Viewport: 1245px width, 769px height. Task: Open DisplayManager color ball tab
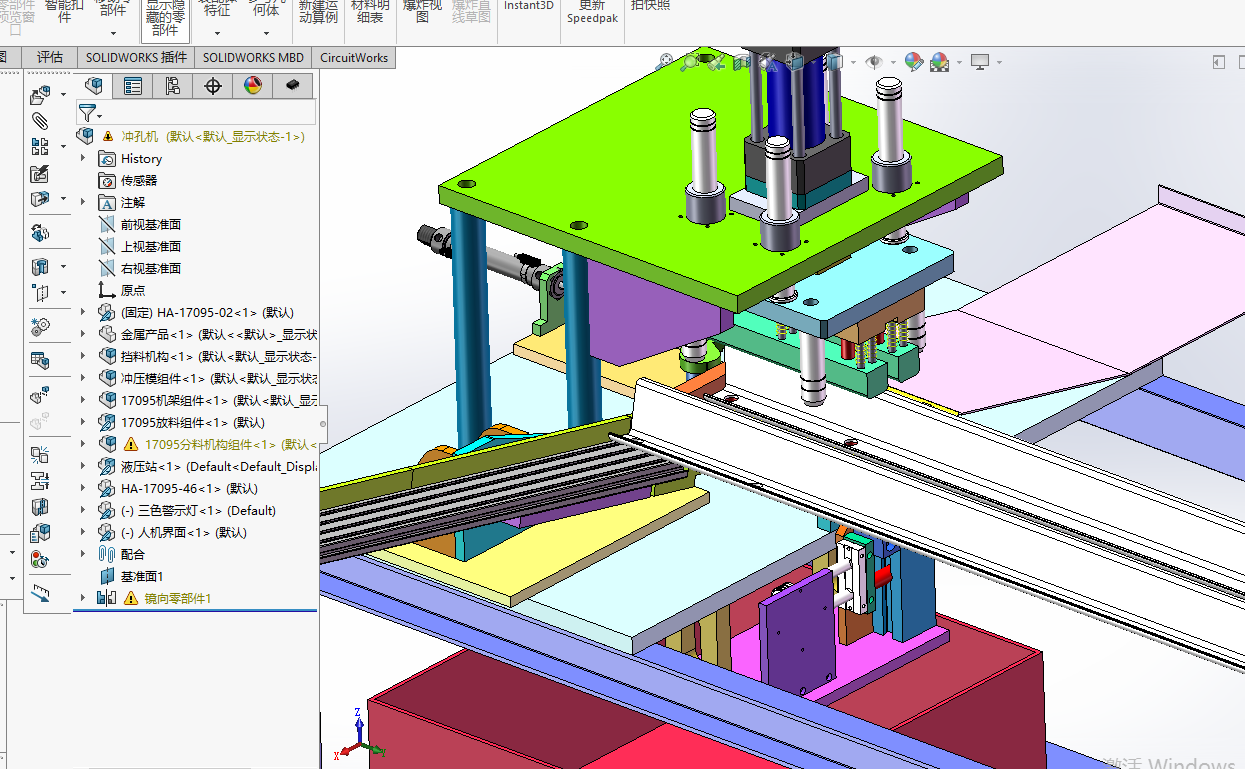tap(253, 86)
